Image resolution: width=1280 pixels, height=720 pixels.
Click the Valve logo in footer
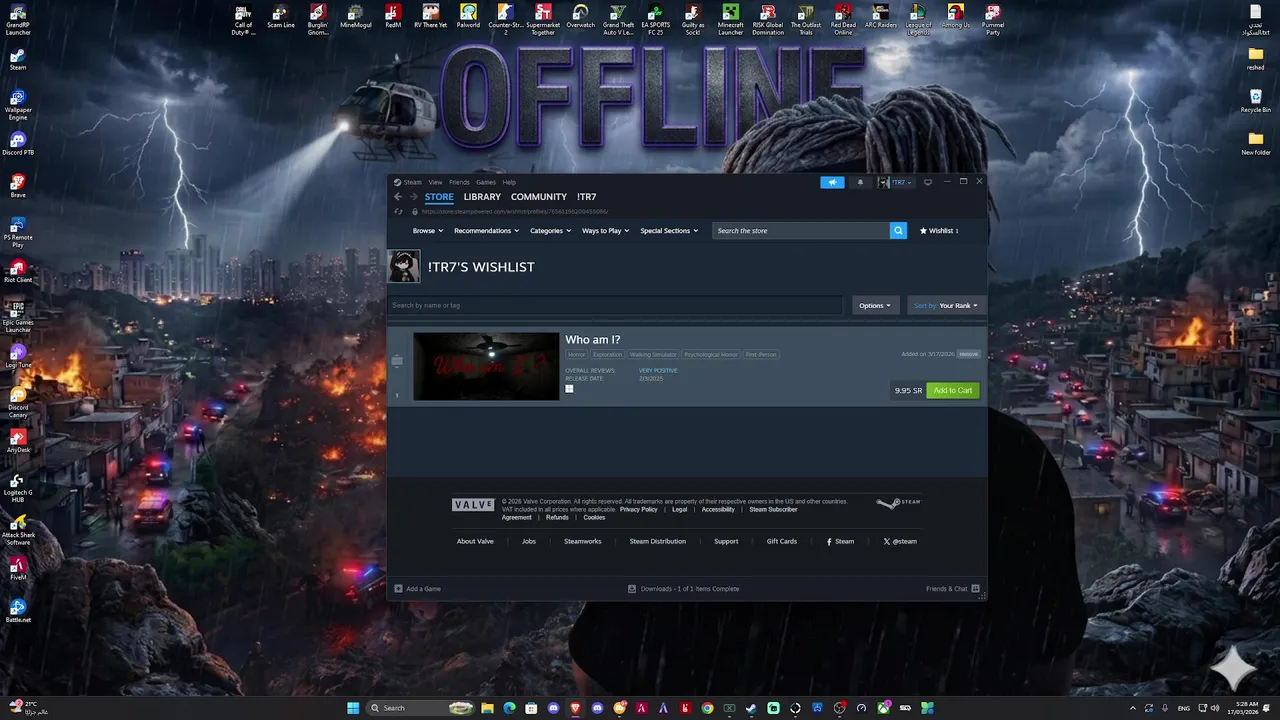(x=474, y=505)
